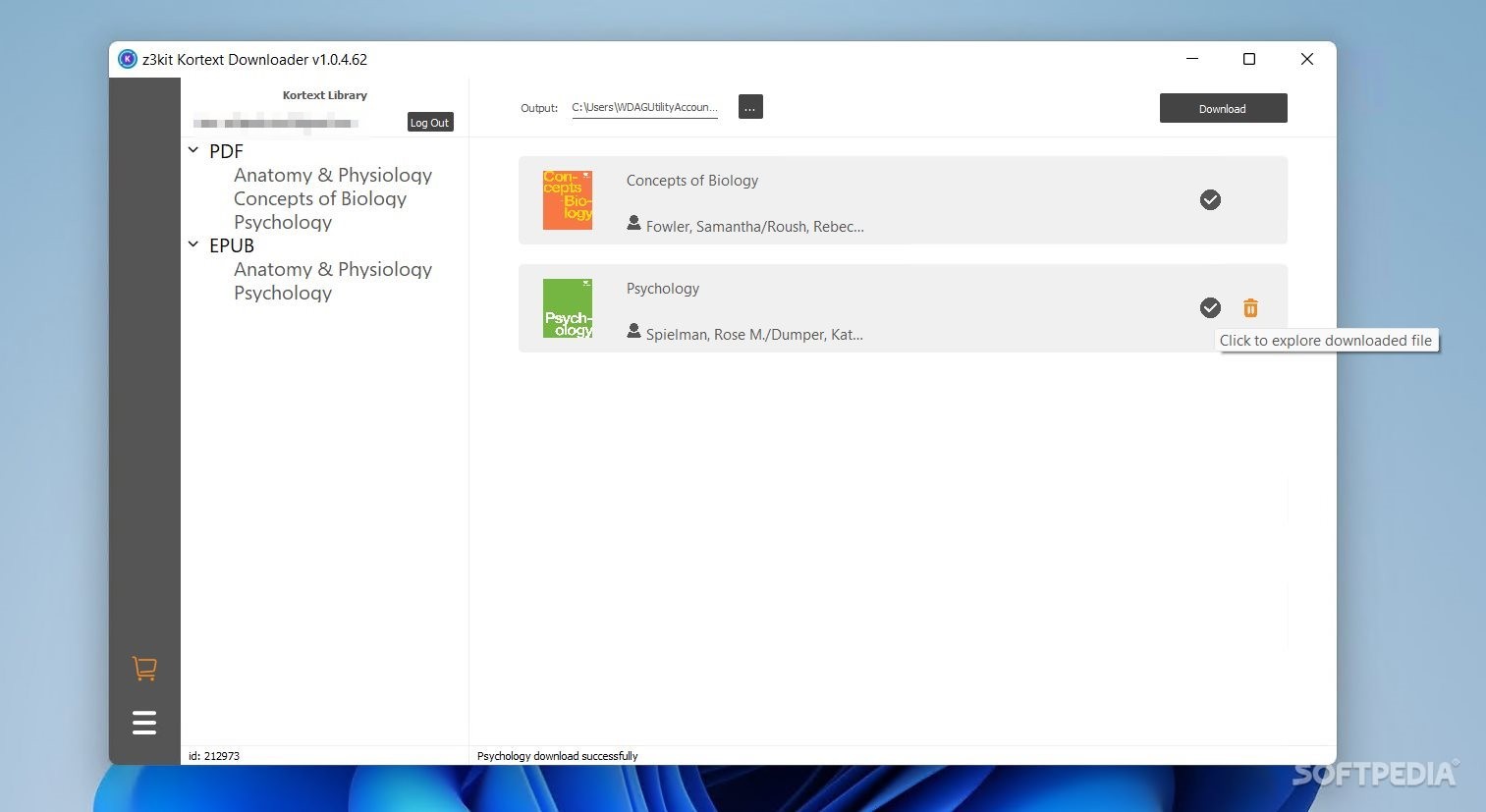Click the Spielman, Rose M./Dumper author text
The width and height of the screenshot is (1486, 812).
pos(754,335)
